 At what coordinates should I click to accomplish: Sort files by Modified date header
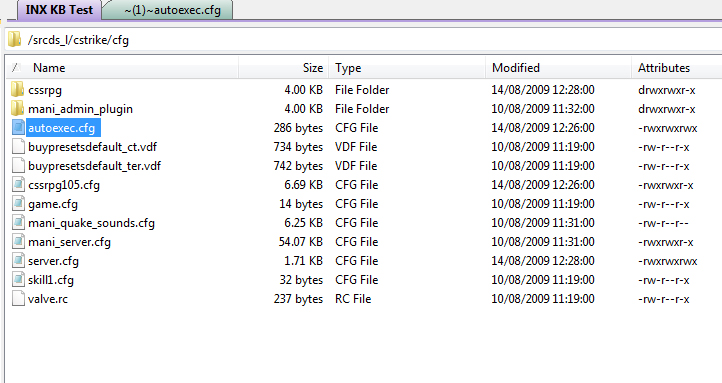click(x=516, y=68)
